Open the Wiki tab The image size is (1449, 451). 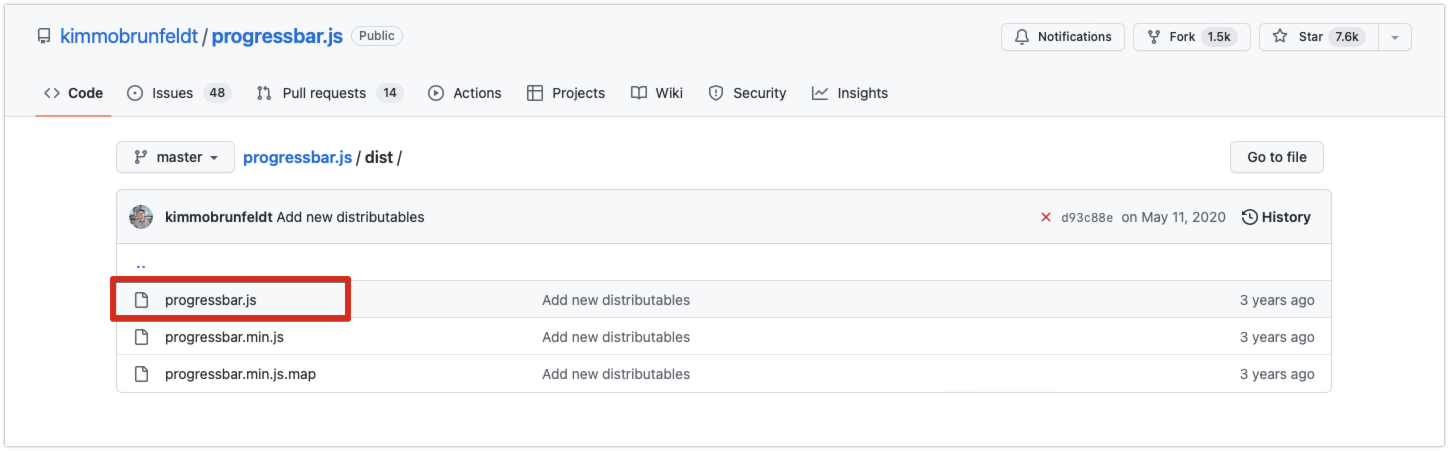(657, 93)
